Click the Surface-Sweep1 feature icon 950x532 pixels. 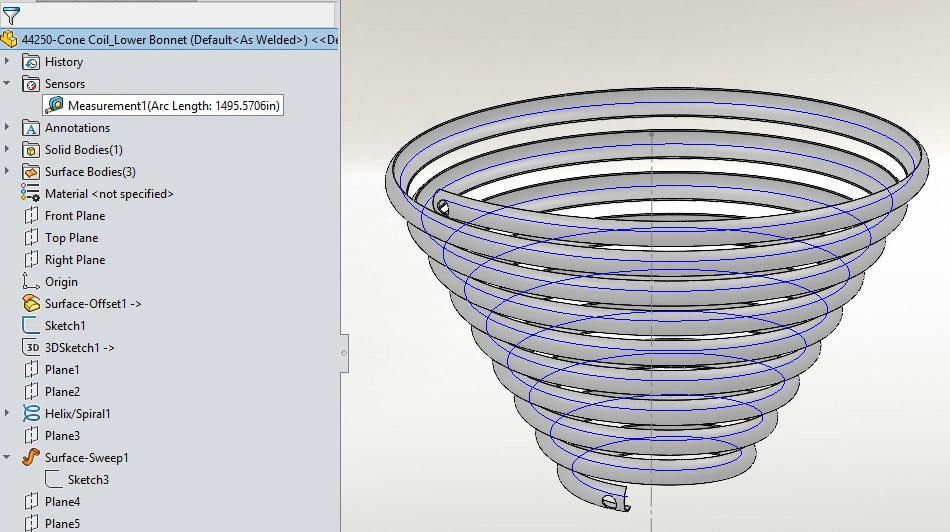click(x=30, y=458)
